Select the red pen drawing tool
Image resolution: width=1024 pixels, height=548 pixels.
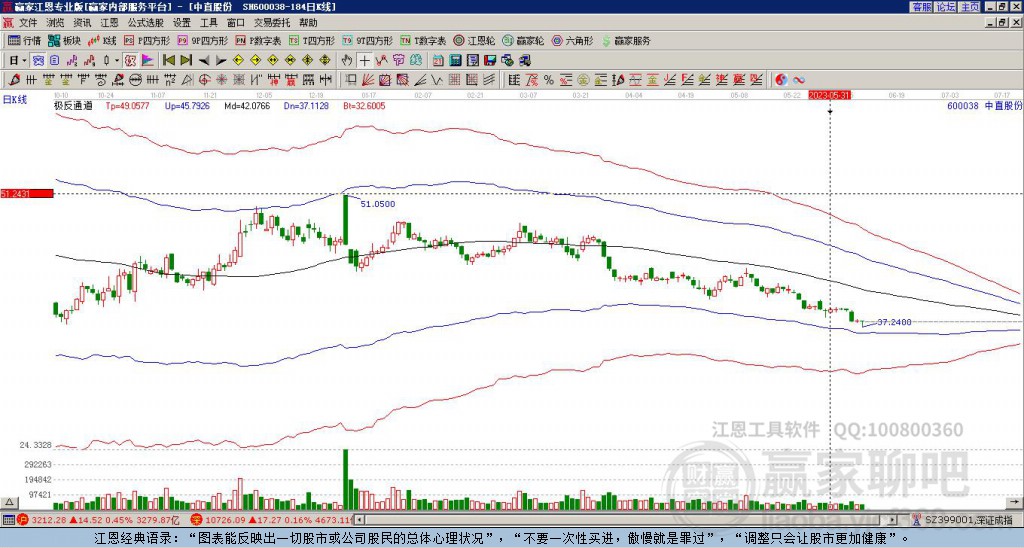14,80
